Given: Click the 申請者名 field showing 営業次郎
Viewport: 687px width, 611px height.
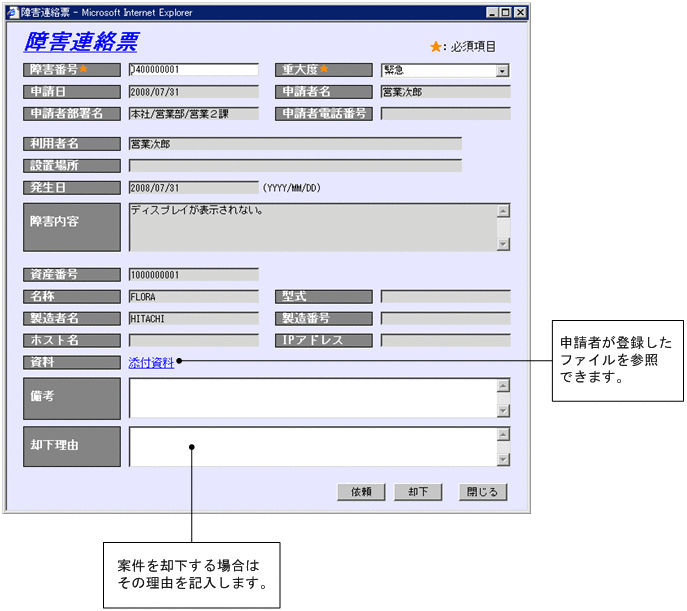Looking at the screenshot, I should click(446, 92).
